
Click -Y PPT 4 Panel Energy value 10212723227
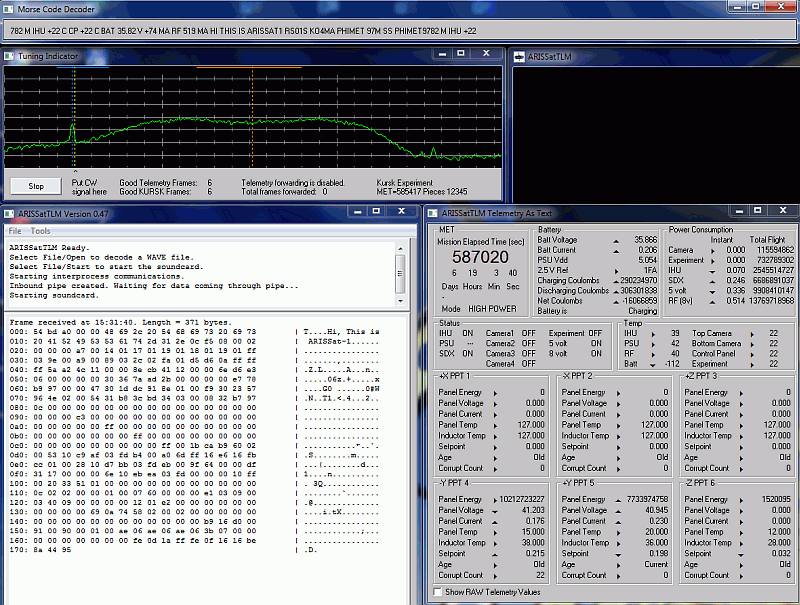point(522,499)
